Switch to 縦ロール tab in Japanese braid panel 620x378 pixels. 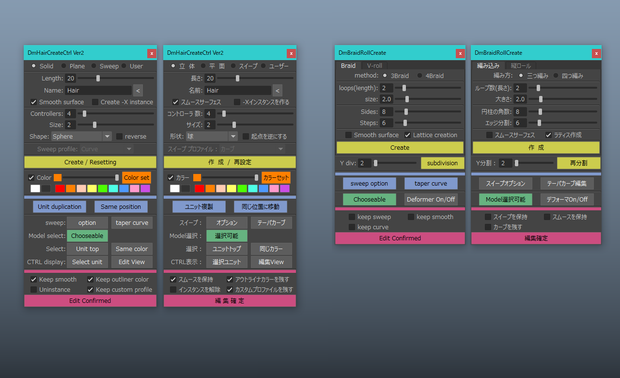tap(520, 66)
